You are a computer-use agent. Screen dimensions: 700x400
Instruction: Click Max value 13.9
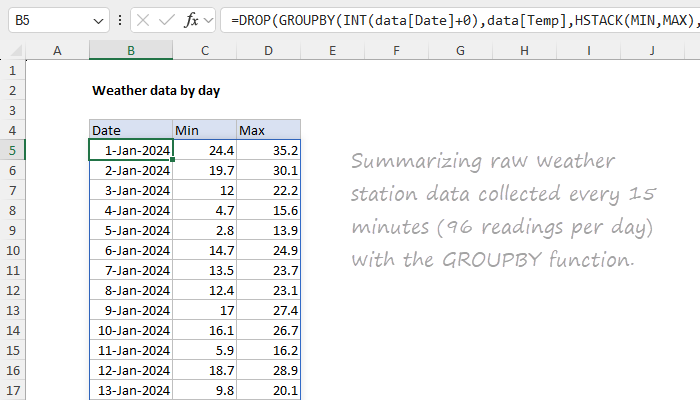pyautogui.click(x=268, y=230)
